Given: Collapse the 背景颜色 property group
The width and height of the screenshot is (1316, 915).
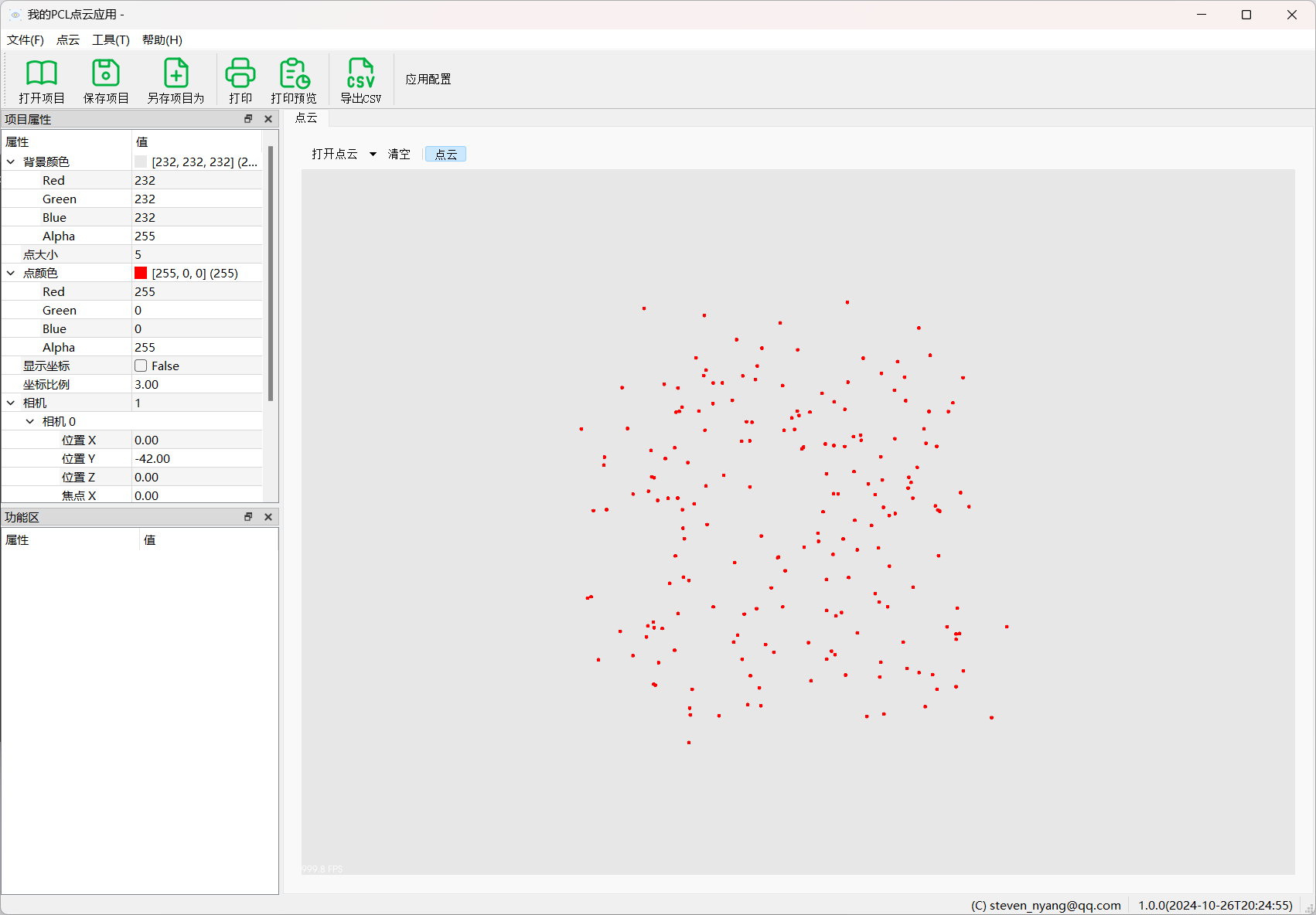Looking at the screenshot, I should tap(11, 162).
